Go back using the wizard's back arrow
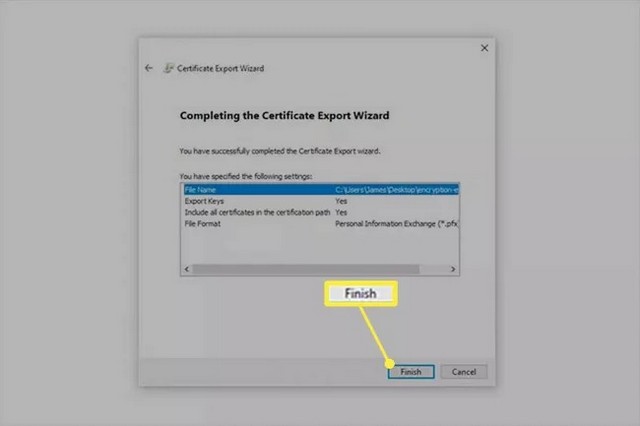 (149, 68)
